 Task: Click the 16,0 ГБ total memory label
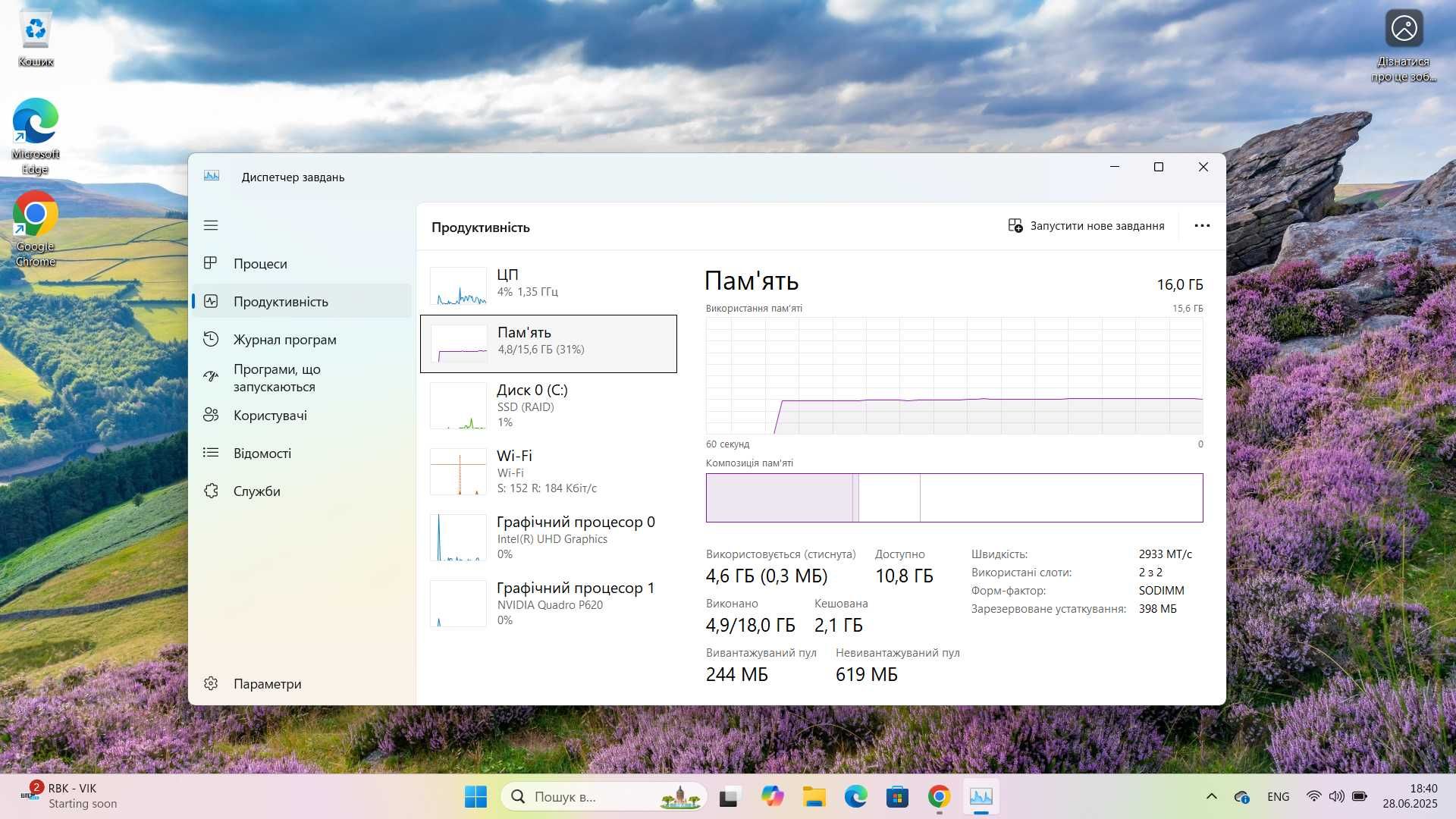(1180, 285)
